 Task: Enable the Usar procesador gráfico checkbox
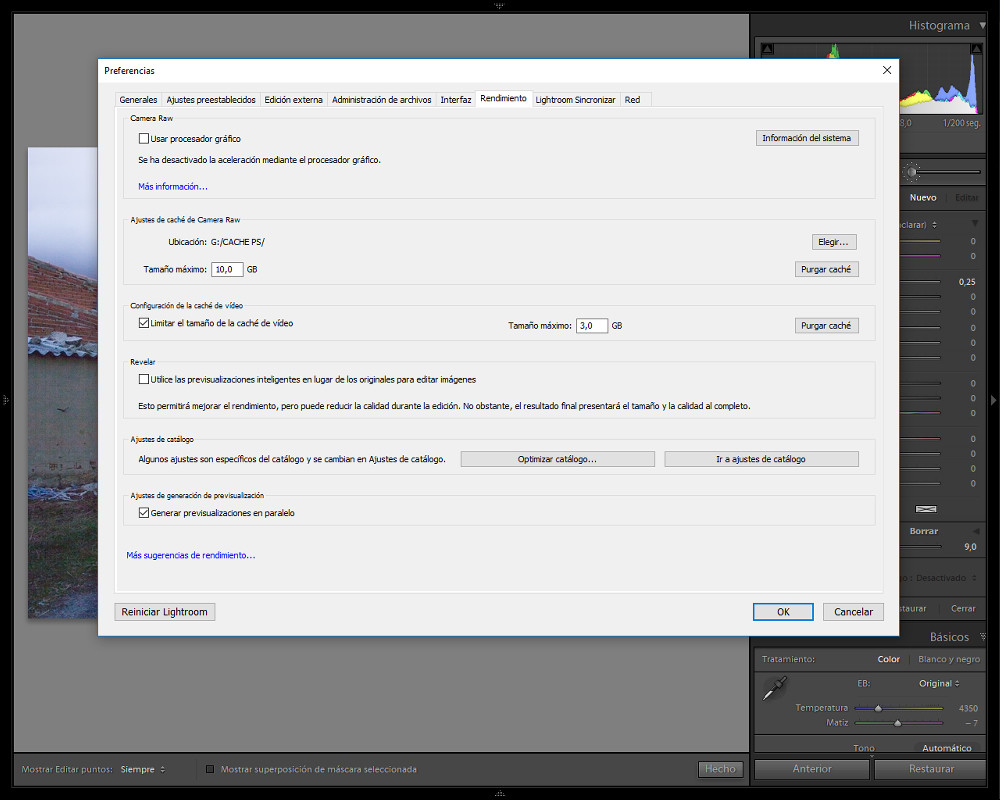coord(144,138)
